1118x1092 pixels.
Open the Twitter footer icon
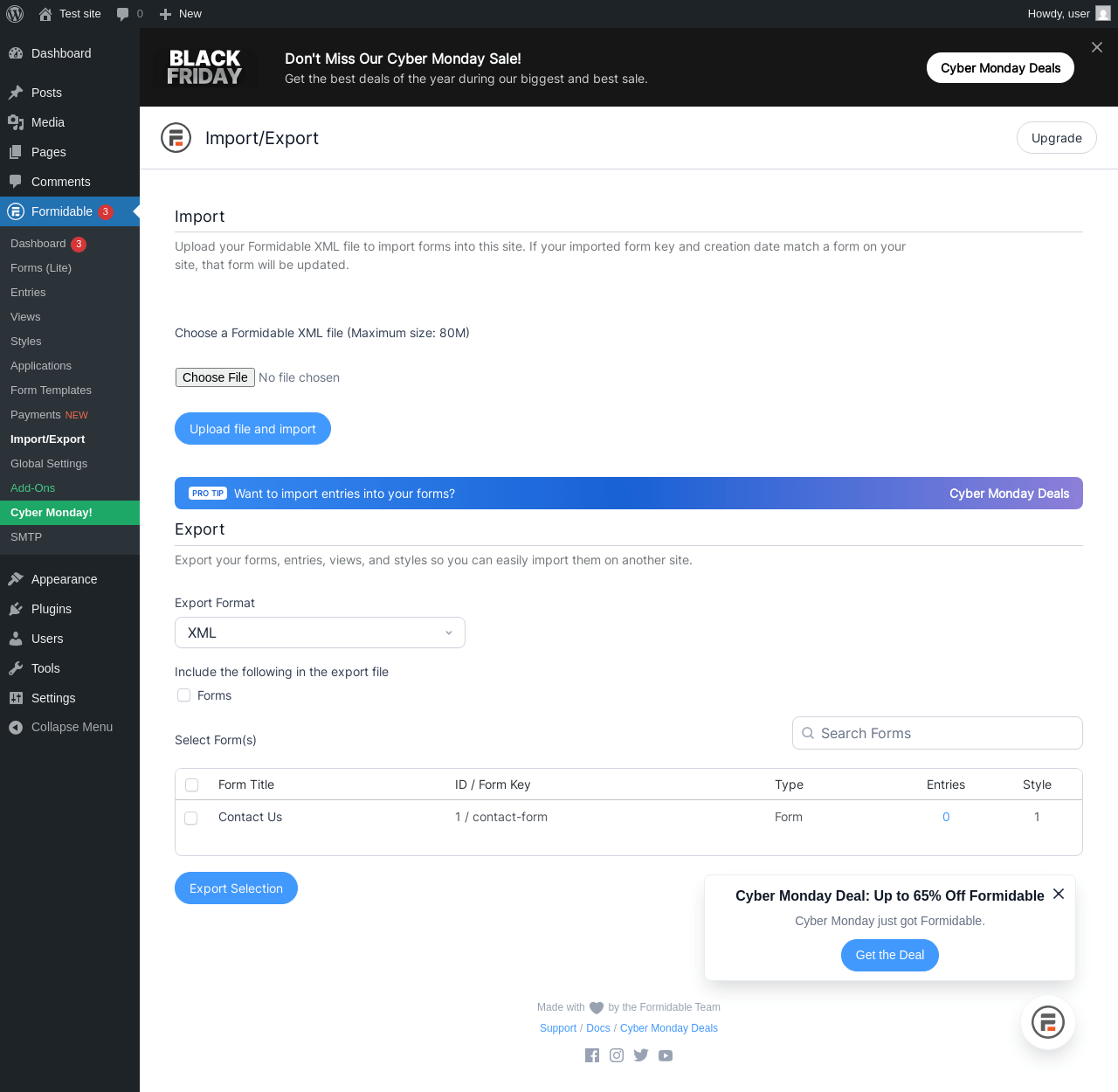(641, 1055)
